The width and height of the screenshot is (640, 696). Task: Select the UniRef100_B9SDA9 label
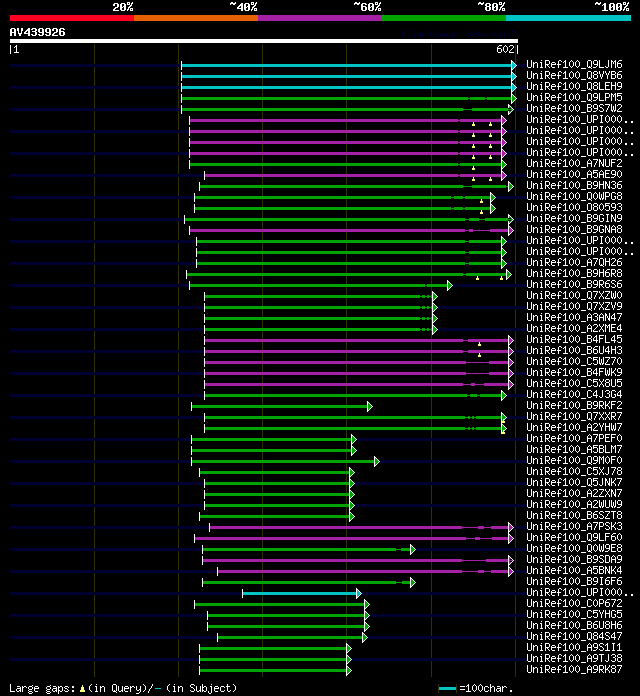tap(574, 559)
